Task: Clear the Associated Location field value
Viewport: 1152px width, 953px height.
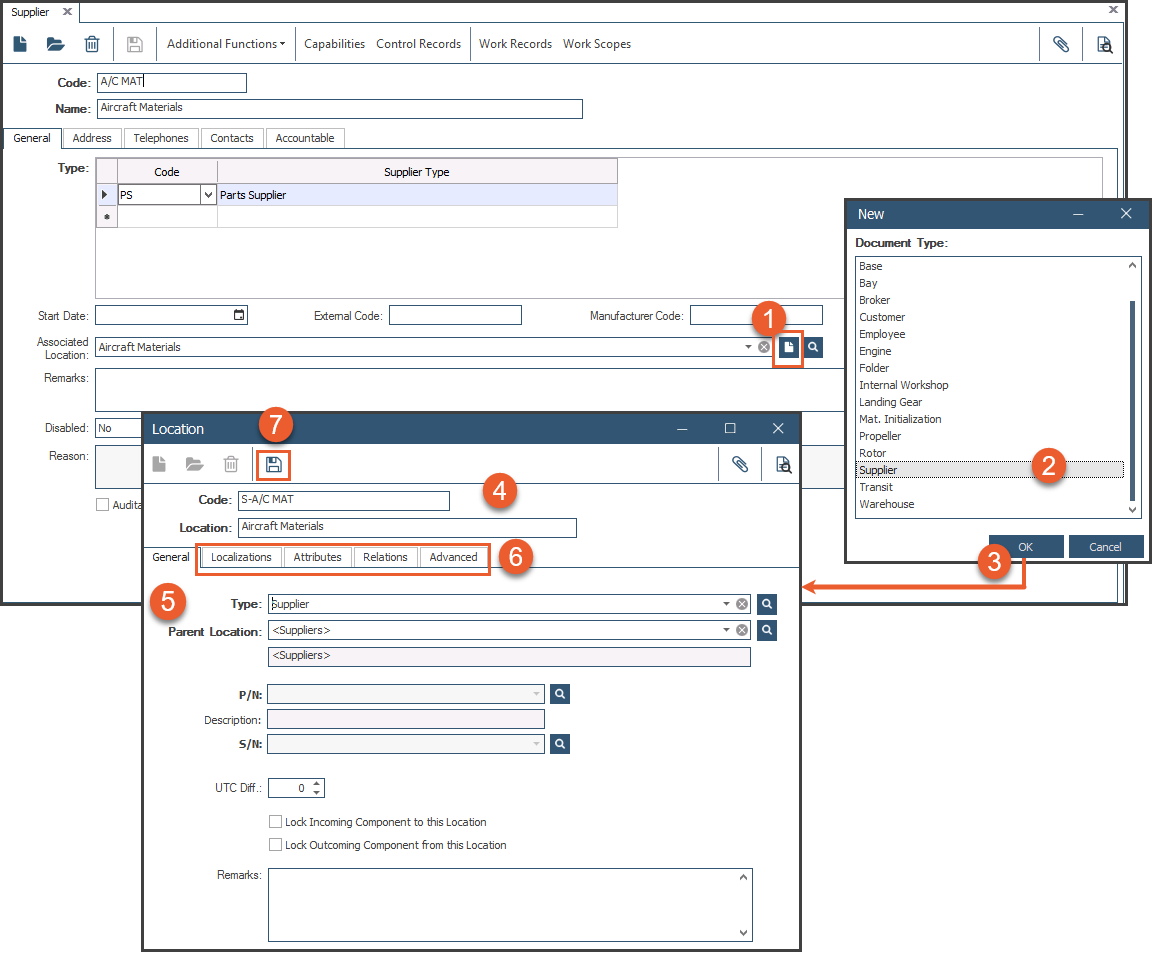Action: click(764, 347)
